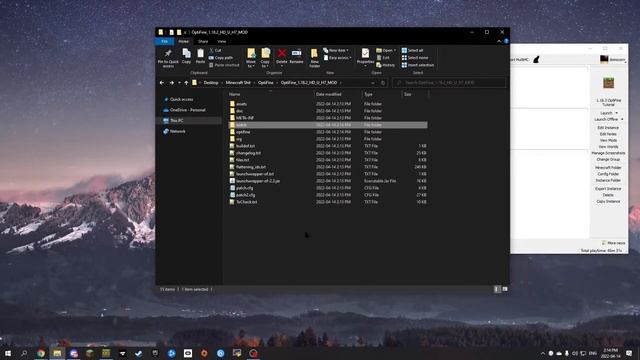Open the Easy access dropdown
The image size is (640, 360).
point(338,58)
